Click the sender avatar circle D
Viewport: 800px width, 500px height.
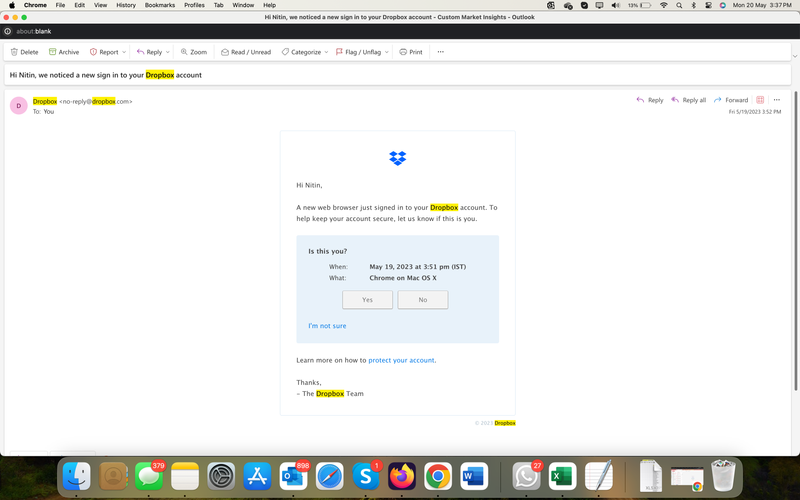19,106
